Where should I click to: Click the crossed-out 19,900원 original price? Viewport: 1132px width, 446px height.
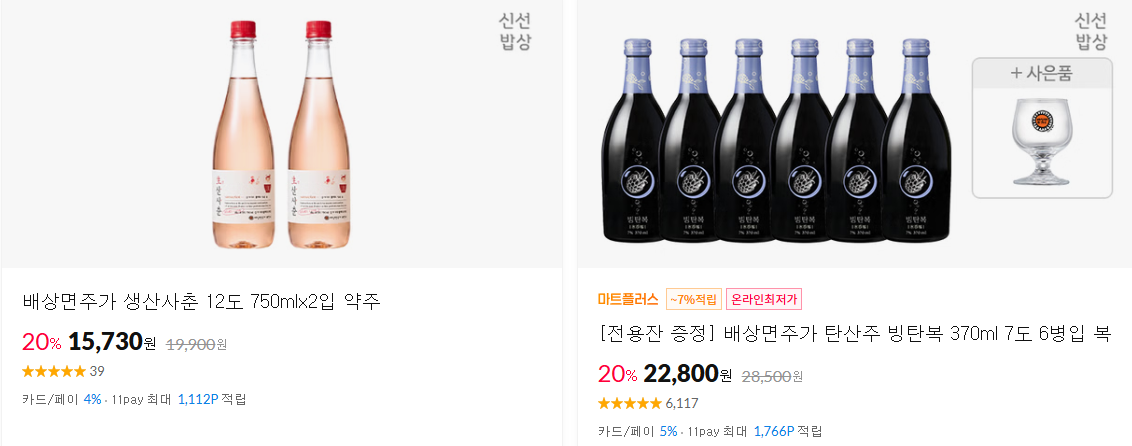(196, 345)
